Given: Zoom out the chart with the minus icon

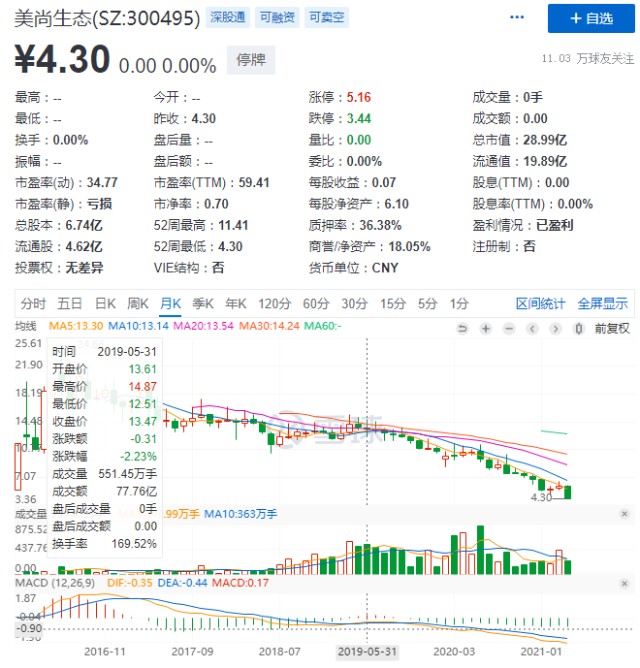Looking at the screenshot, I should [511, 328].
